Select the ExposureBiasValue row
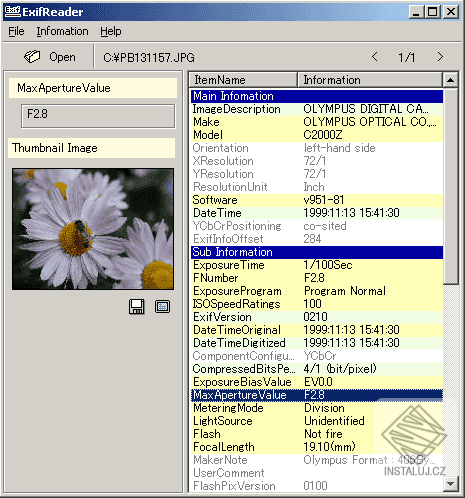This screenshot has width=465, height=498. (317, 382)
